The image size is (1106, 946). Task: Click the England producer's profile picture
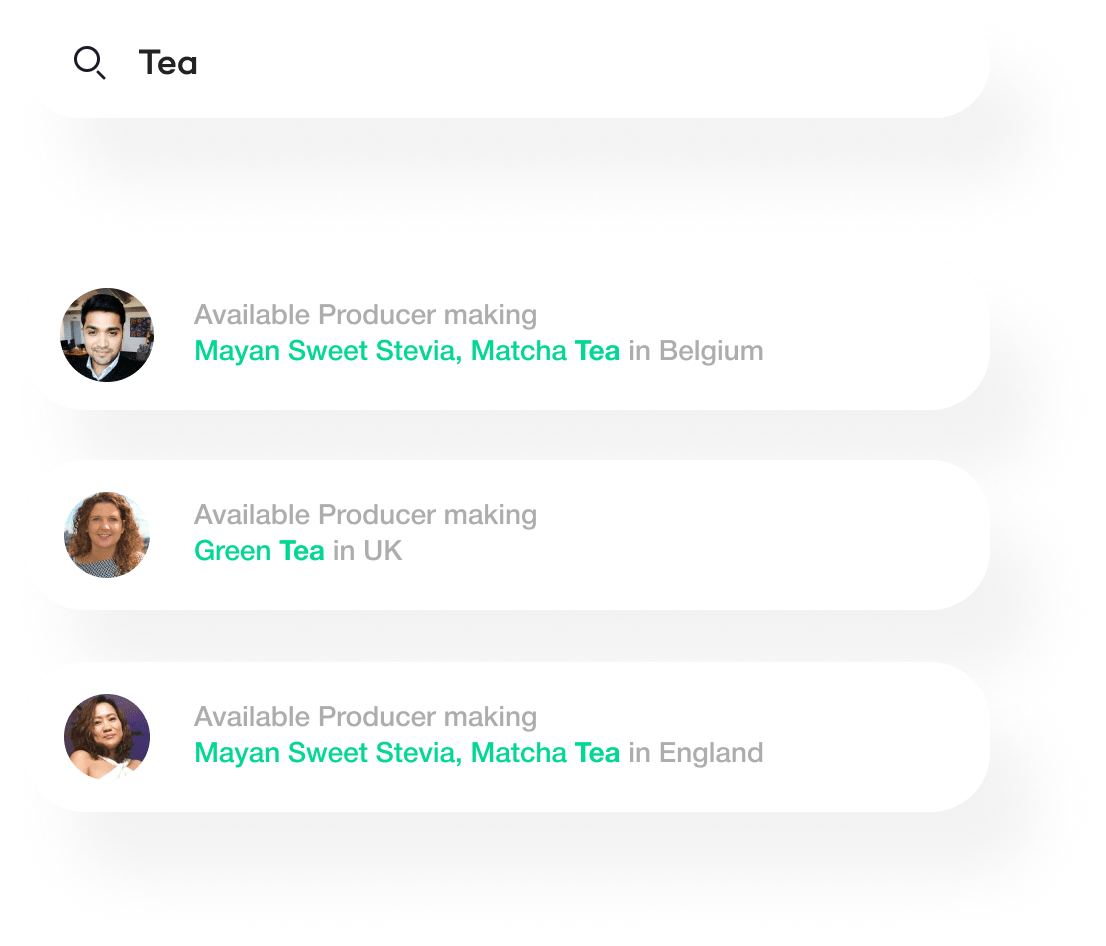click(x=107, y=737)
